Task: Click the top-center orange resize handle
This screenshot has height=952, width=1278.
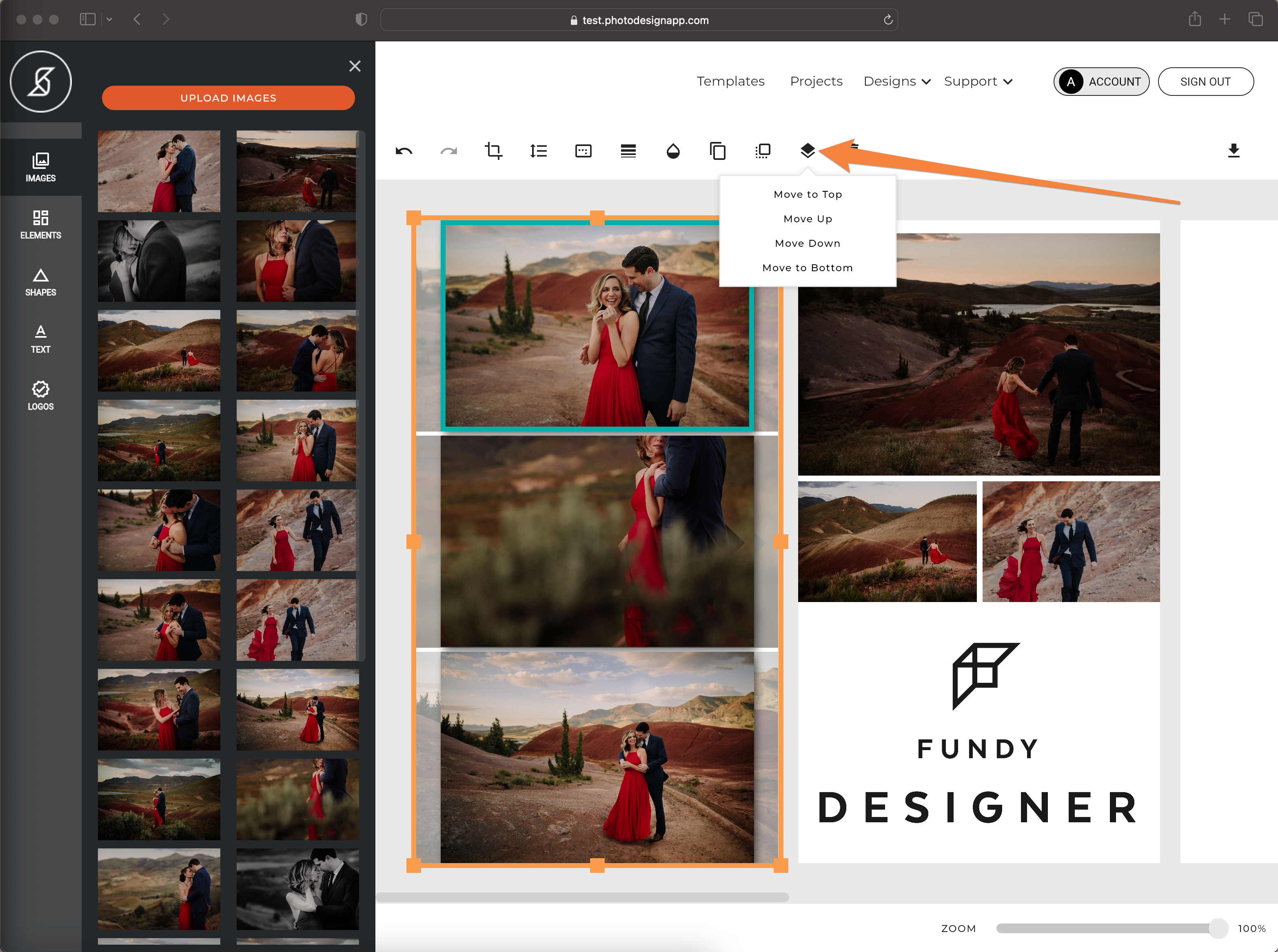Action: (597, 218)
